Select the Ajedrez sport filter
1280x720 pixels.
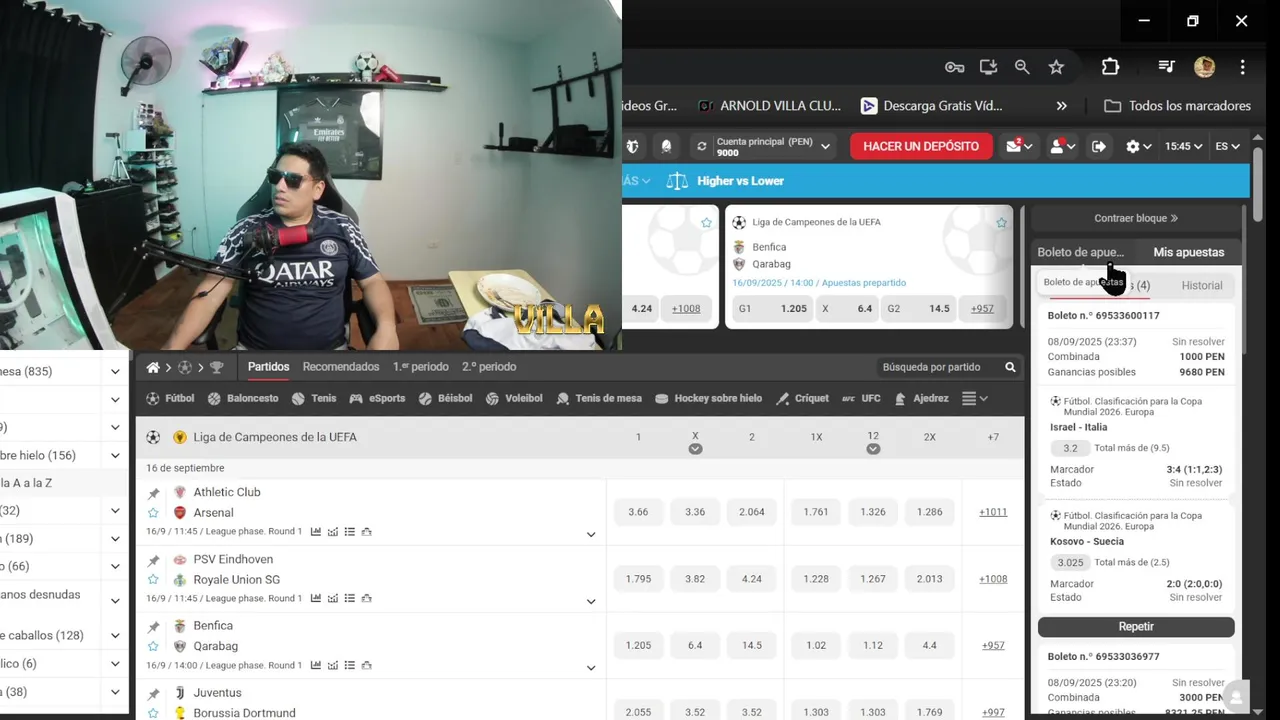point(921,398)
